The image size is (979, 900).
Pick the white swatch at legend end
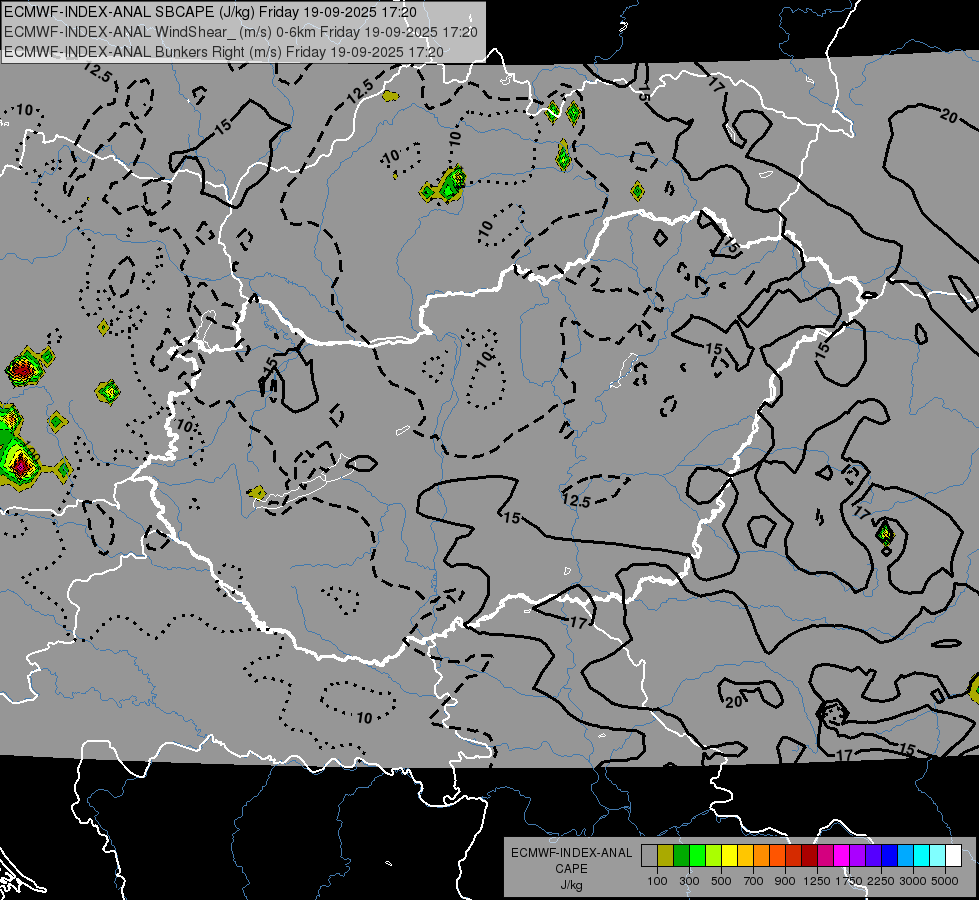(x=953, y=855)
